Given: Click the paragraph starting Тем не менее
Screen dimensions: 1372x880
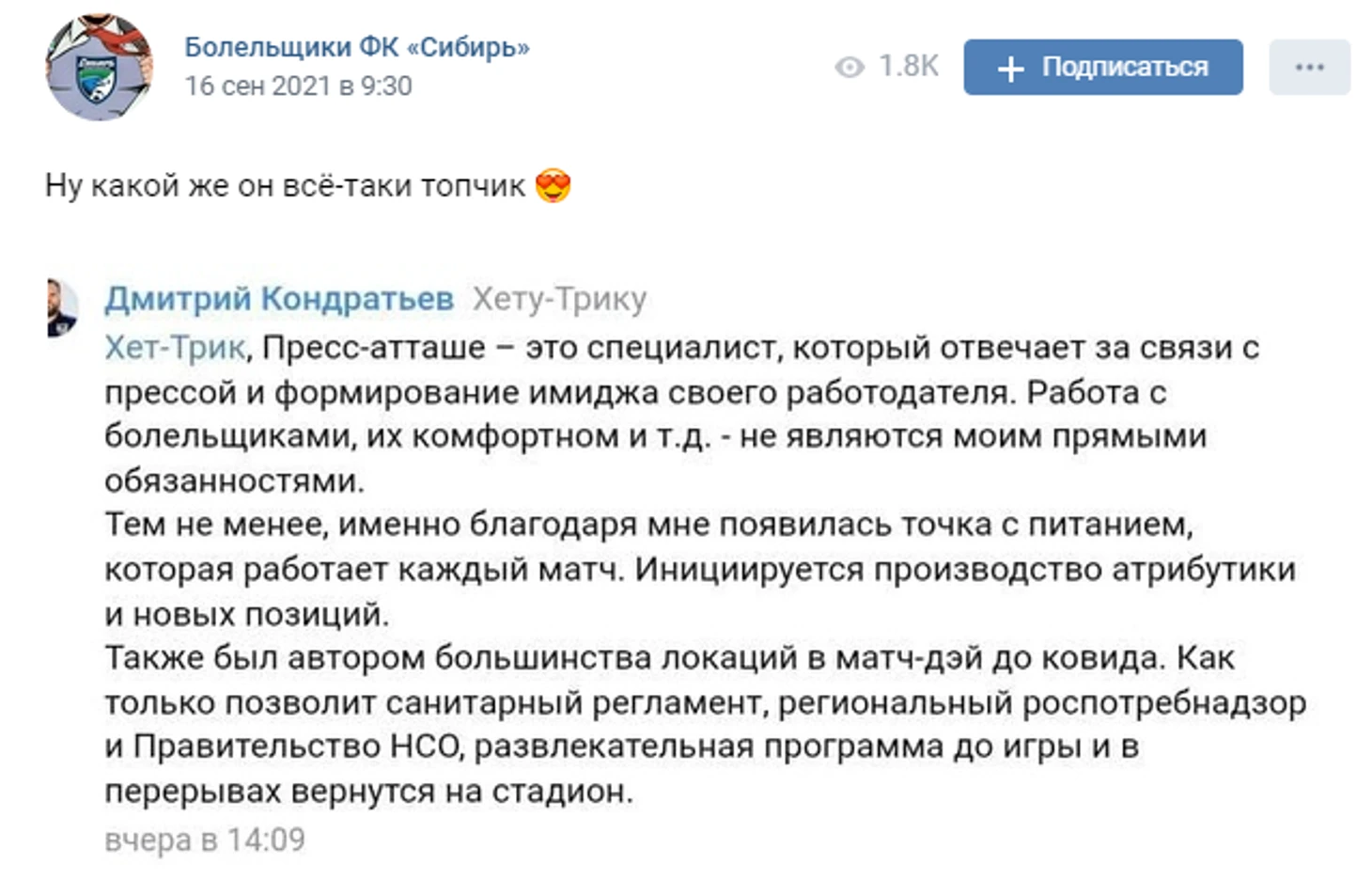Looking at the screenshot, I should (x=700, y=569).
